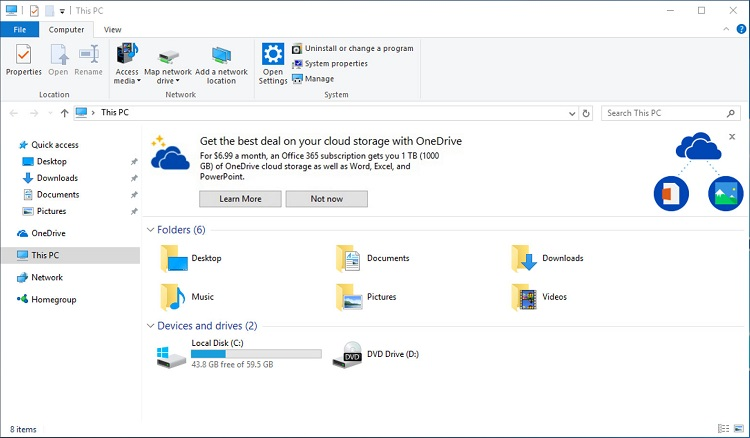This screenshot has width=750, height=438.
Task: Open Customize Quick Access Toolbar dropdown
Action: (62, 11)
